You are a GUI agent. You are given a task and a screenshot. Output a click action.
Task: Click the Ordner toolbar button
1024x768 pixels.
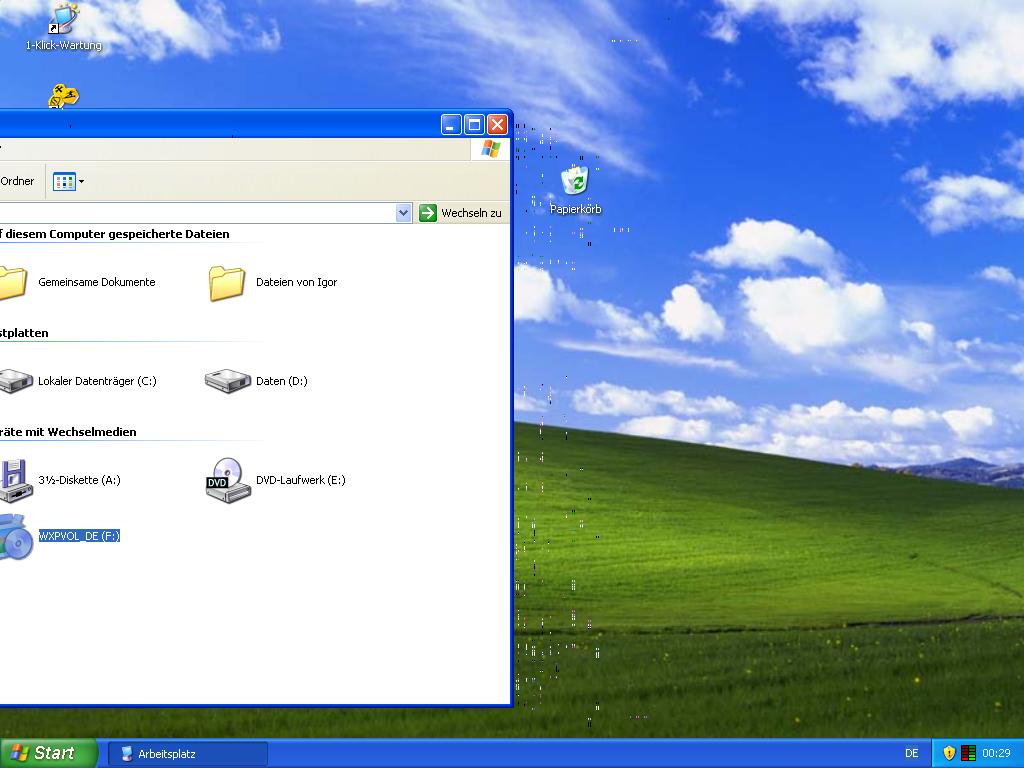pyautogui.click(x=17, y=182)
